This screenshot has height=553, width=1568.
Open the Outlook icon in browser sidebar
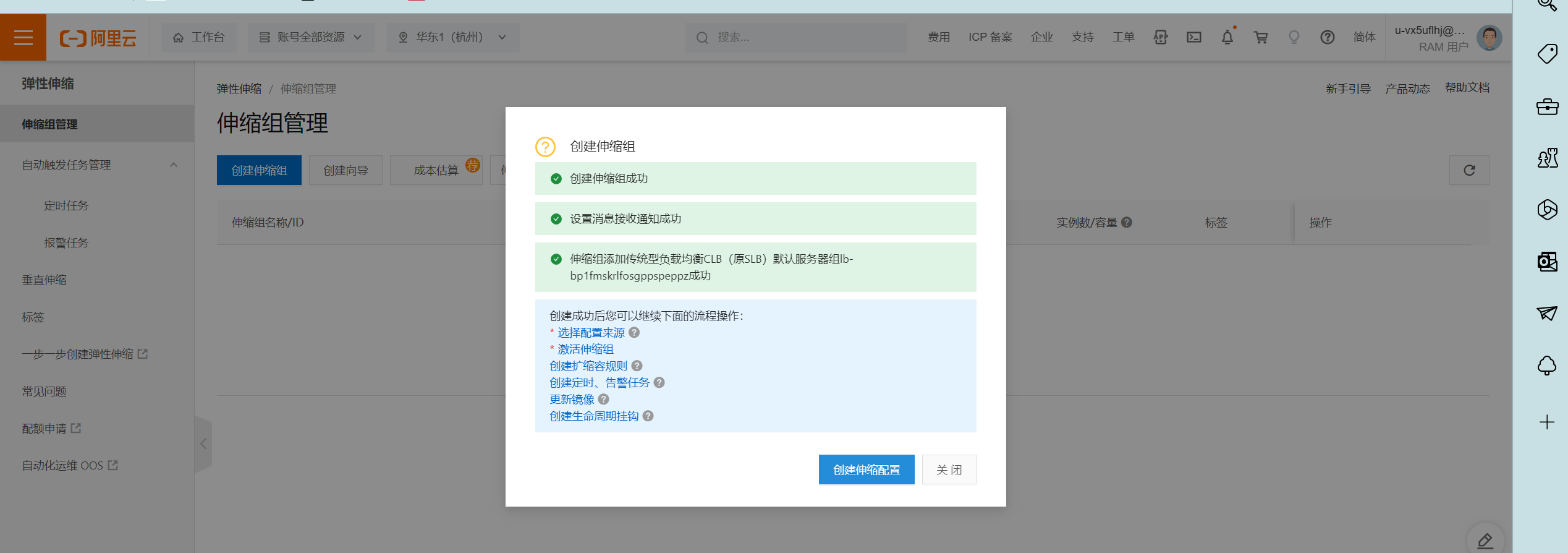point(1547,262)
